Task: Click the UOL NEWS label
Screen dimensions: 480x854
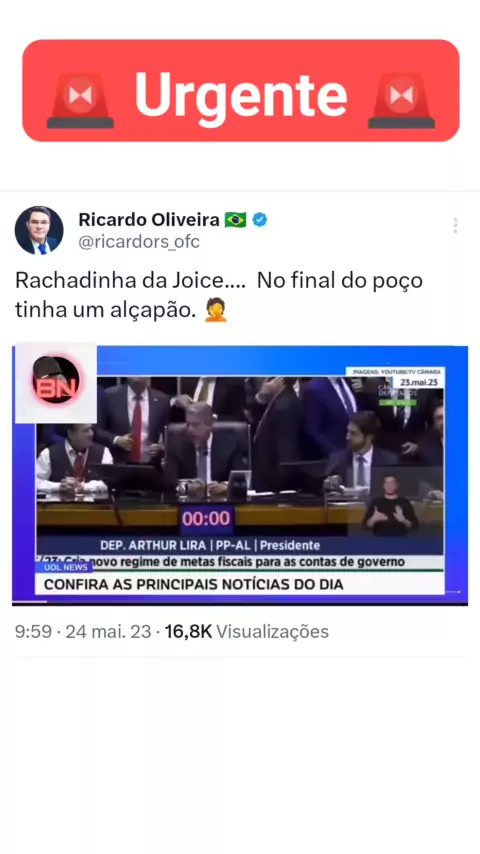Action: pos(64,568)
